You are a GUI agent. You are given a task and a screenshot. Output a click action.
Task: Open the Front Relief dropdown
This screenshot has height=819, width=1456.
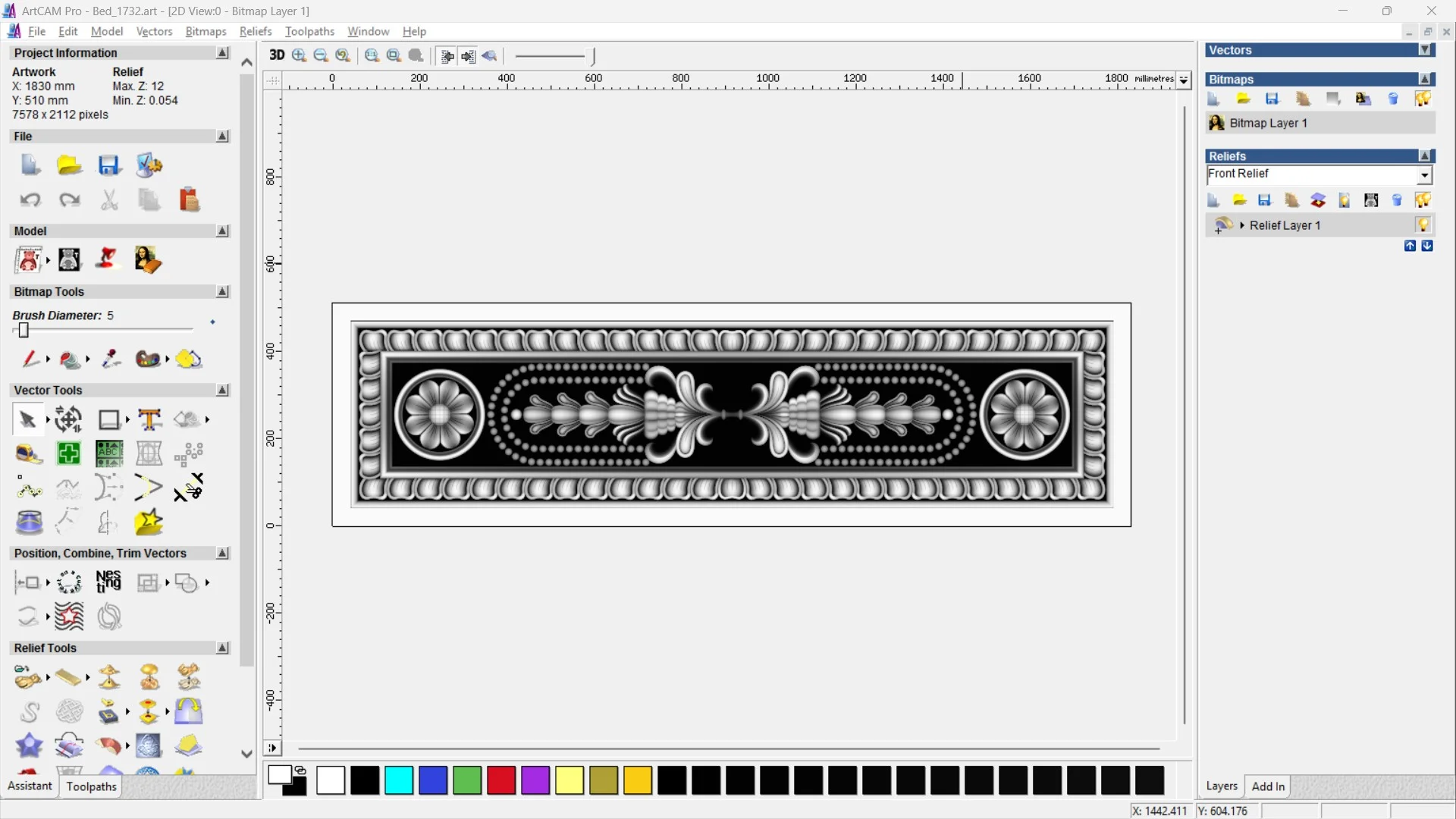tap(1424, 175)
